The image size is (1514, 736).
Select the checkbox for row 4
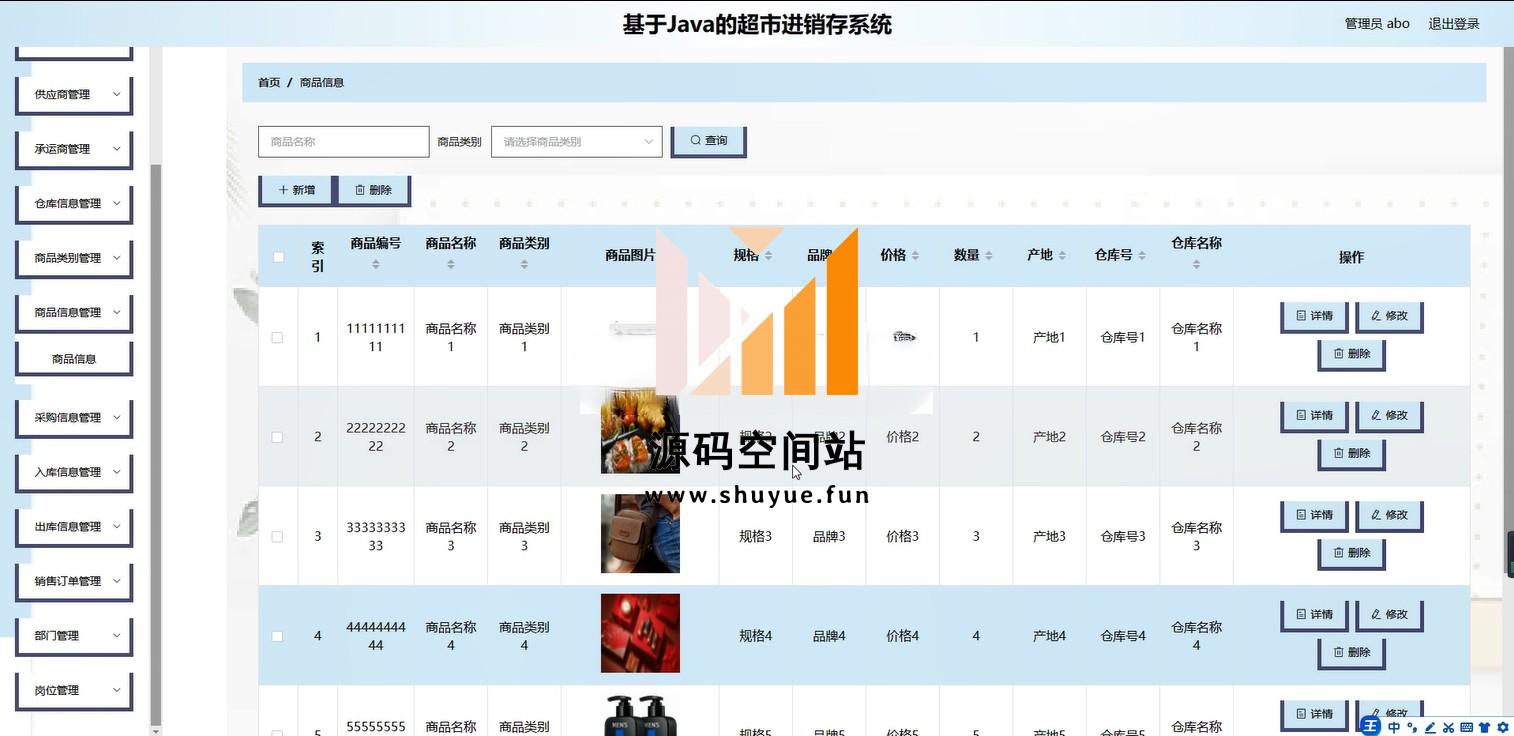278,636
